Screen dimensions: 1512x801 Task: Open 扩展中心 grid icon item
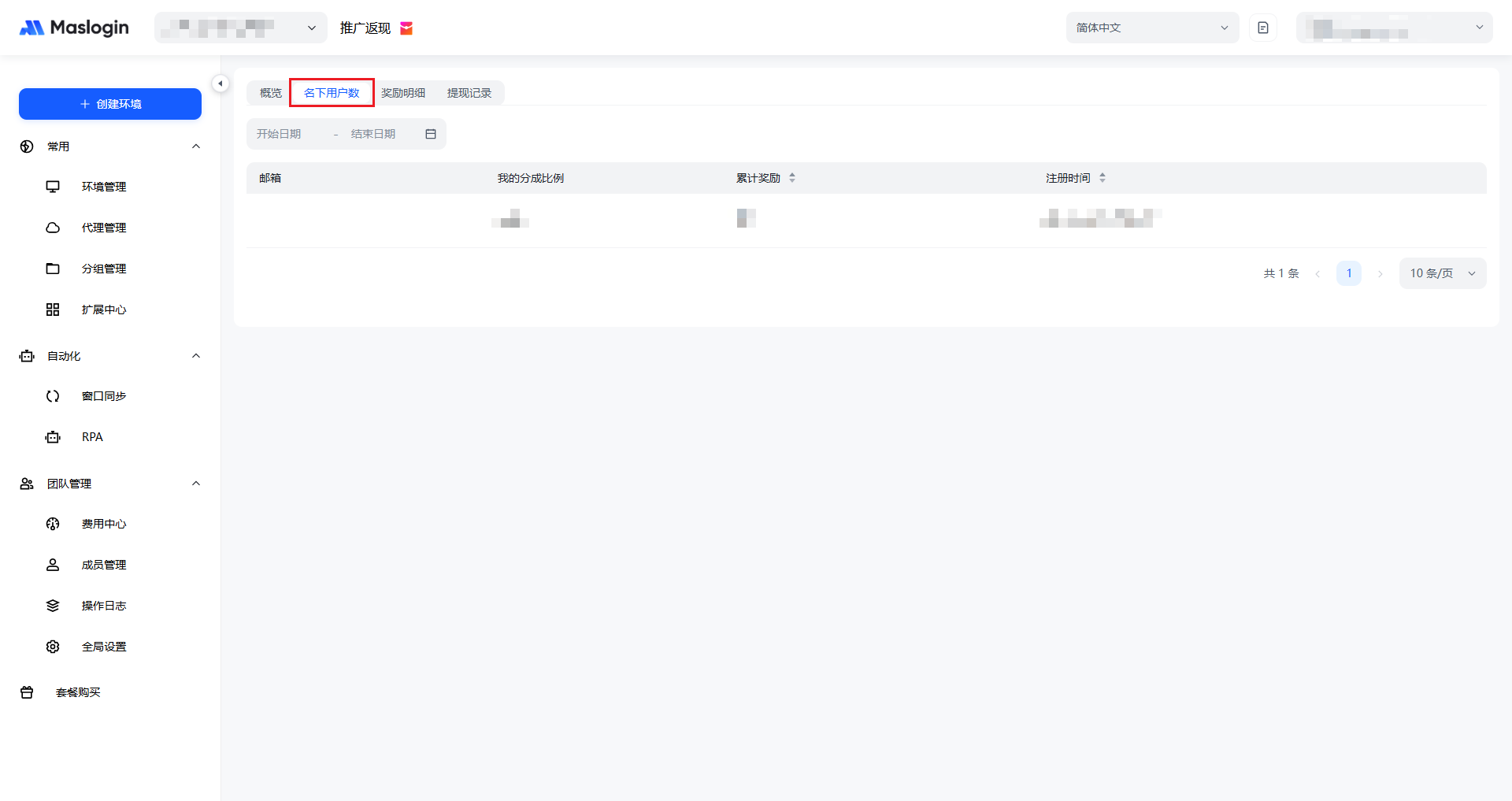[x=53, y=310]
